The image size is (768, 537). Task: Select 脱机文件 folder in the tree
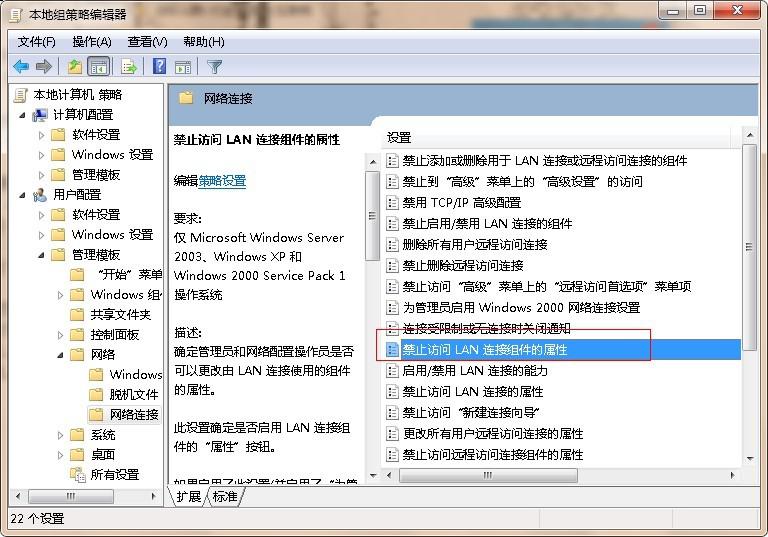133,395
